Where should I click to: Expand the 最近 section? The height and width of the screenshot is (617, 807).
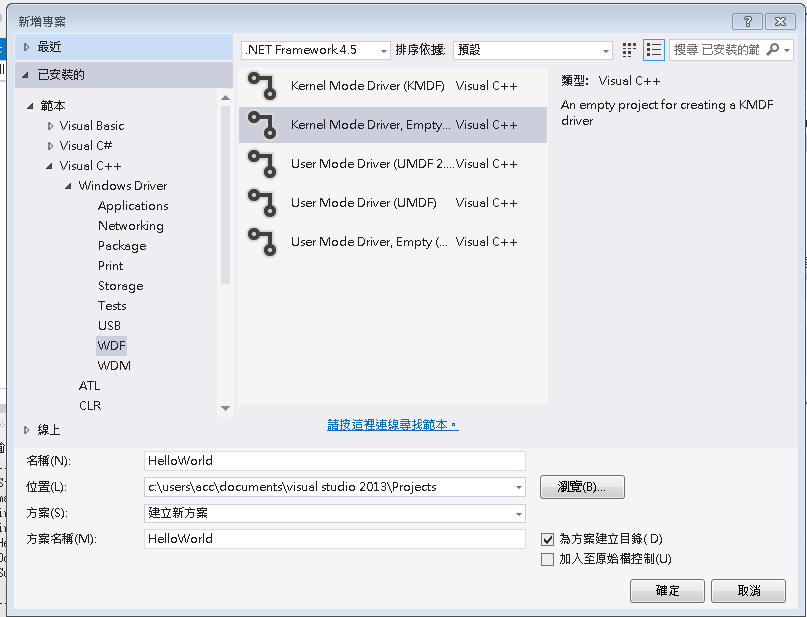click(26, 47)
